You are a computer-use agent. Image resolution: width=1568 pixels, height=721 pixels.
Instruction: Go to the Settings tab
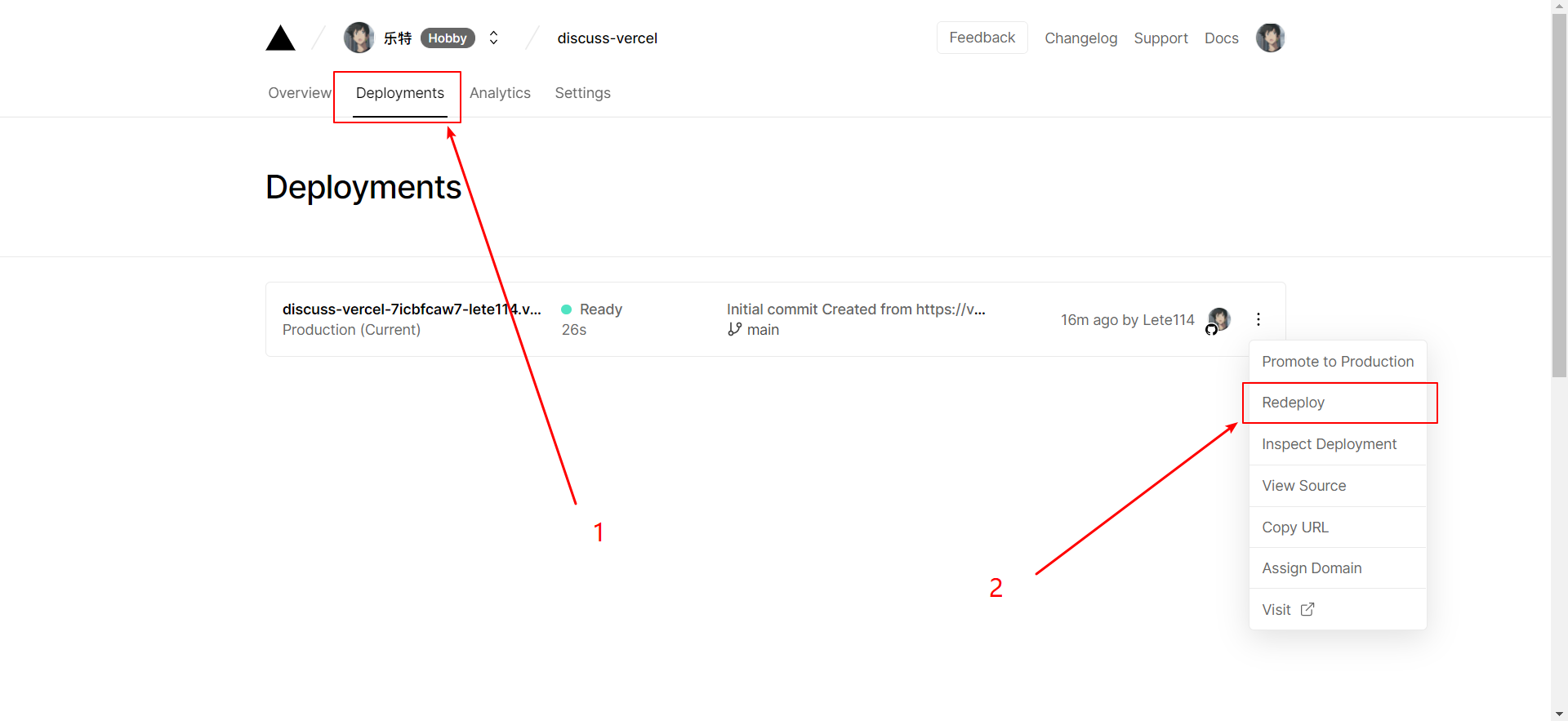(x=582, y=93)
